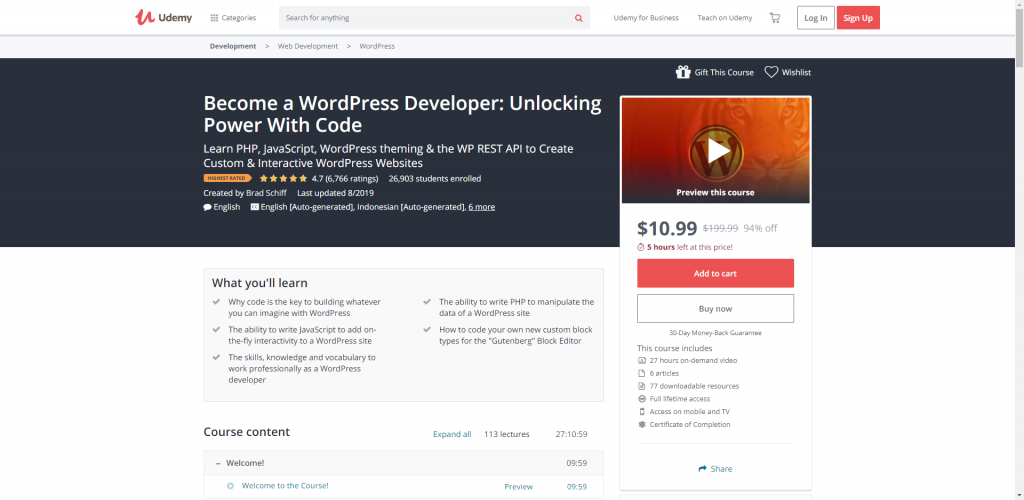The height and width of the screenshot is (500, 1024).
Task: Play the course preview video
Action: (716, 151)
